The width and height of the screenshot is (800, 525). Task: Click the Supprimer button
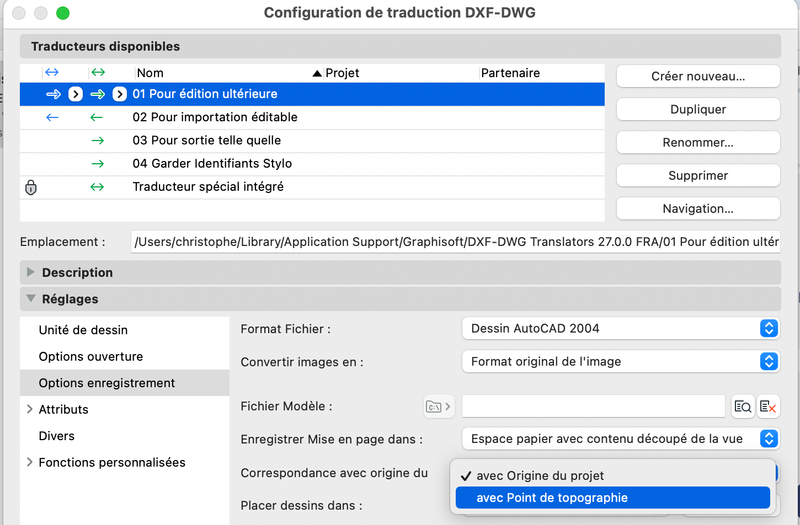pyautogui.click(x=698, y=176)
